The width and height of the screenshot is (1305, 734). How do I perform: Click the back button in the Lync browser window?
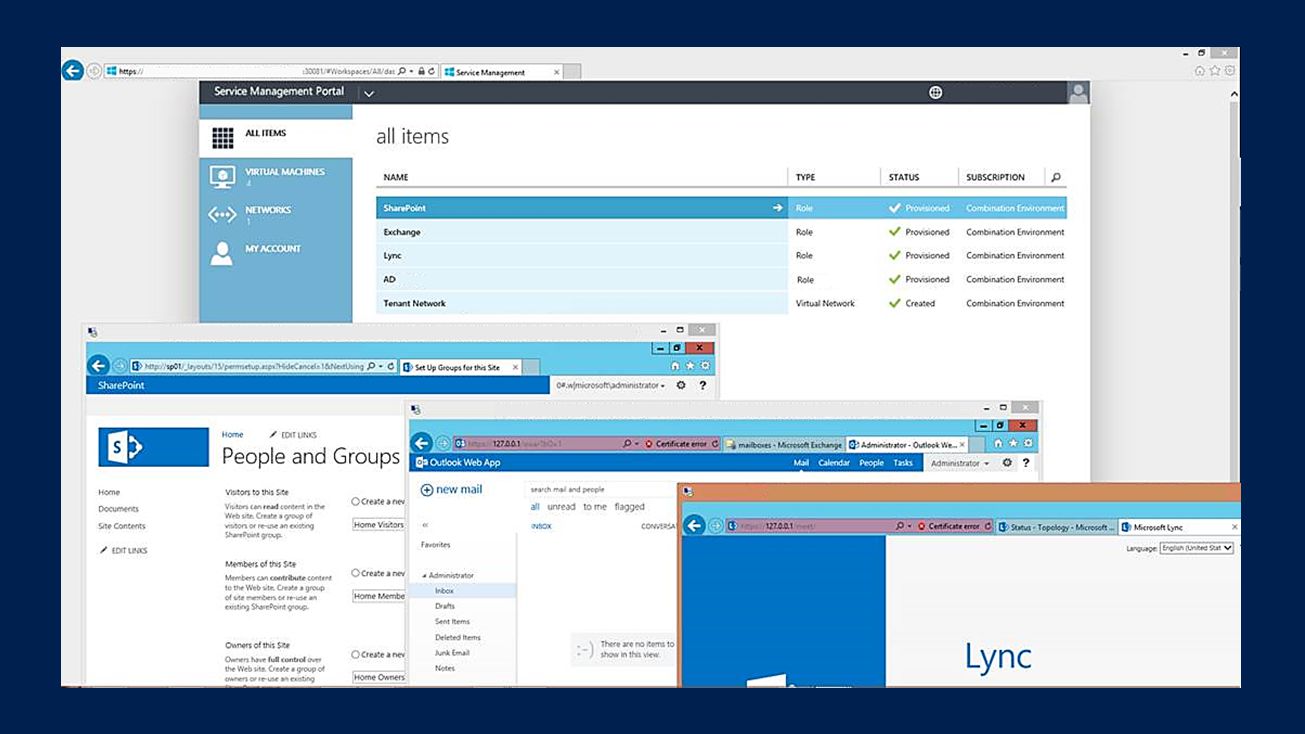[x=694, y=526]
